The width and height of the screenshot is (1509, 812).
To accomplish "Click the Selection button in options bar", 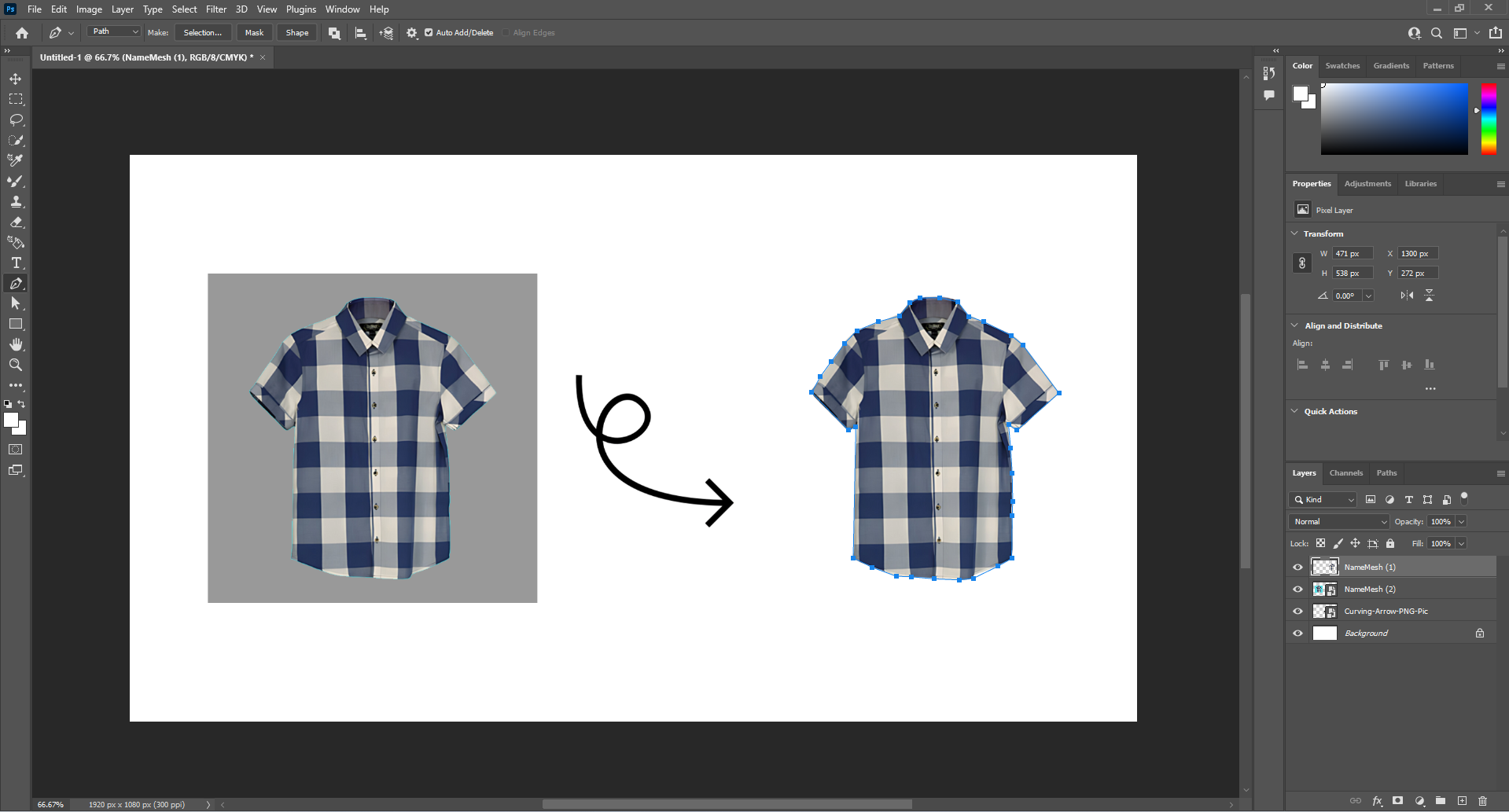I will (202, 32).
